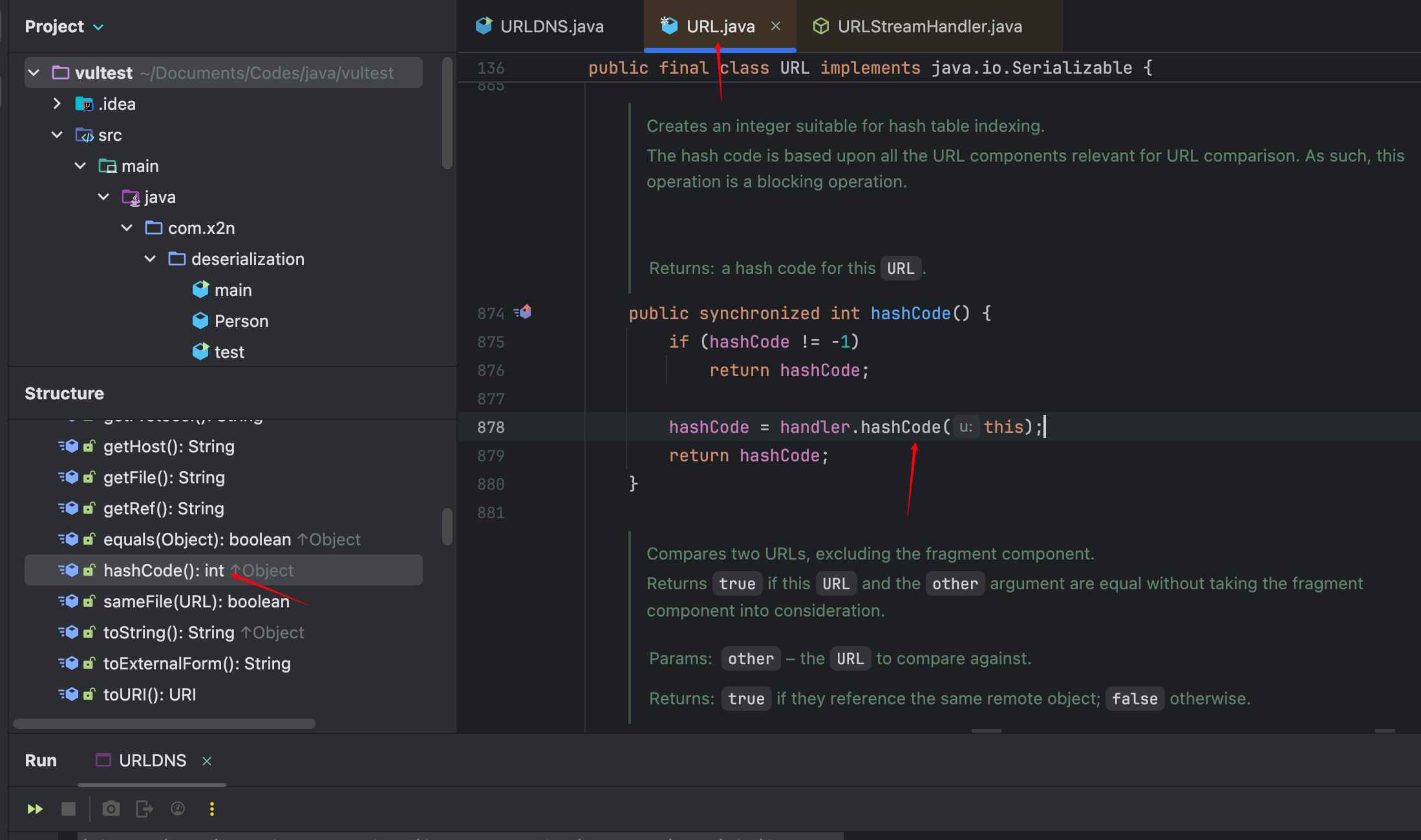Collapse the java folder node
This screenshot has width=1421, height=840.
(103, 196)
